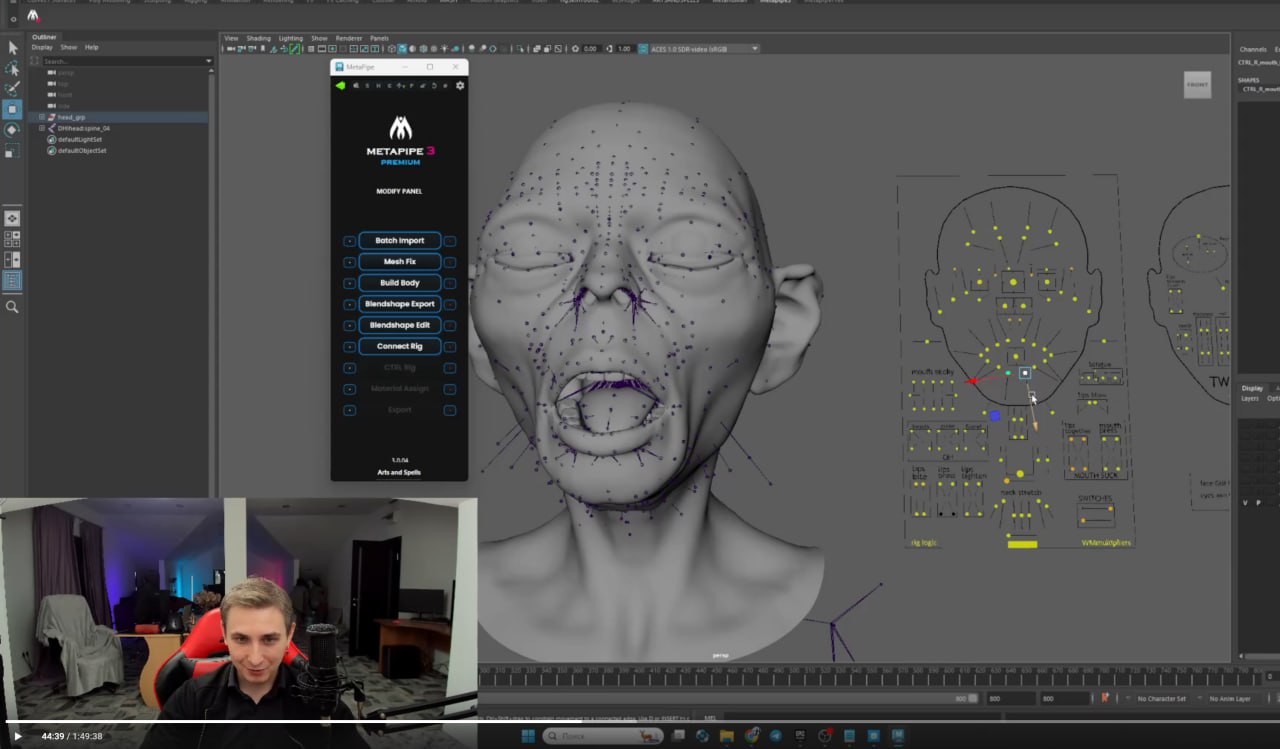Toggle the green viewport grid icon
Image resolution: width=1280 pixels, height=749 pixels.
tap(295, 49)
